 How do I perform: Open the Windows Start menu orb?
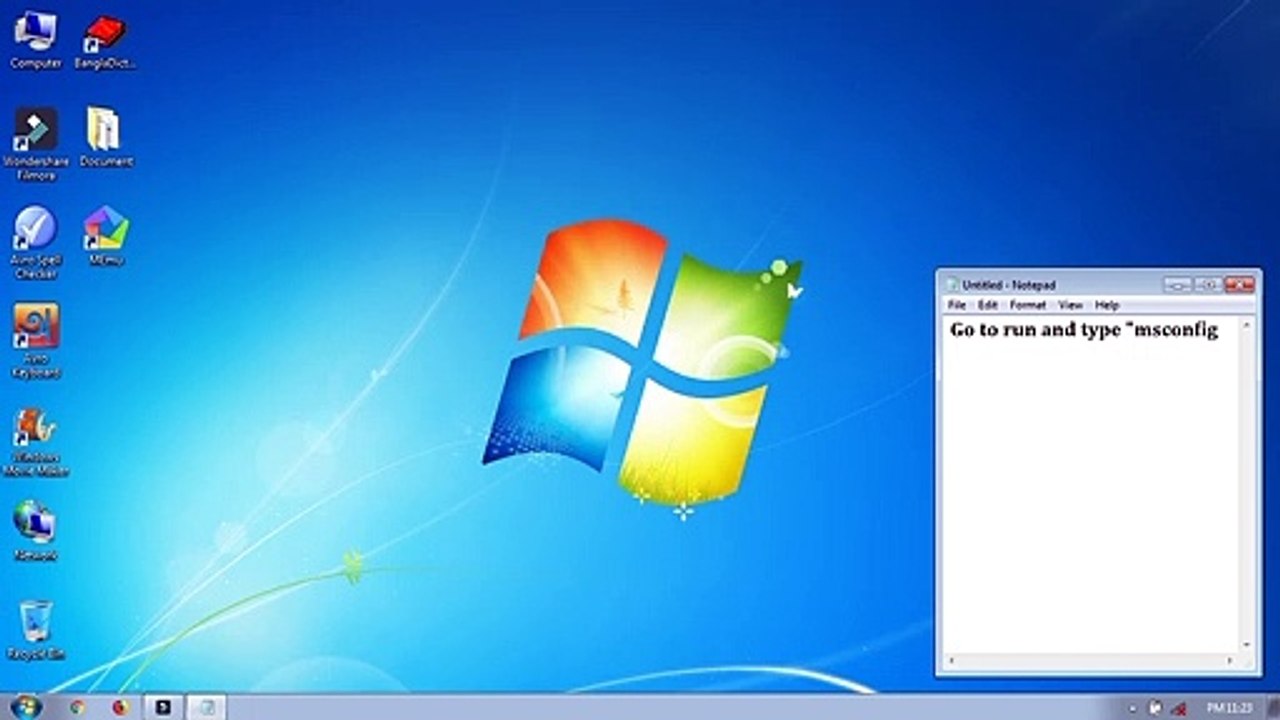(24, 707)
